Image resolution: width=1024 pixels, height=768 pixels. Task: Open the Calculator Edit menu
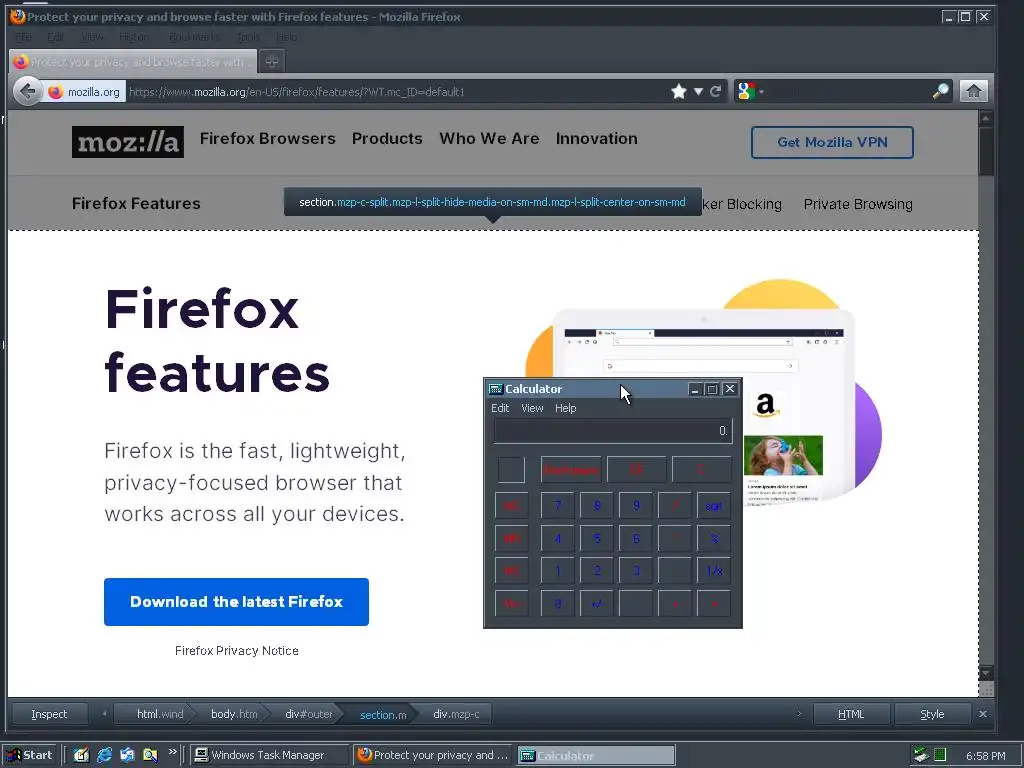tap(500, 408)
